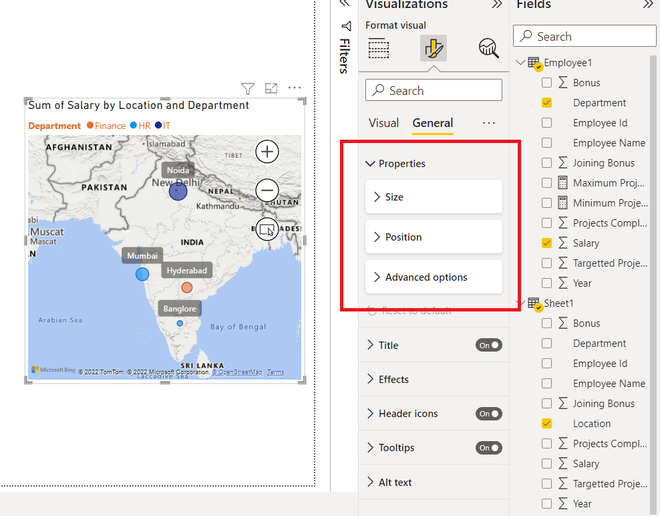Click the sigma icon beside Employee1 Salary
Image resolution: width=660 pixels, height=516 pixels.
[x=563, y=243]
